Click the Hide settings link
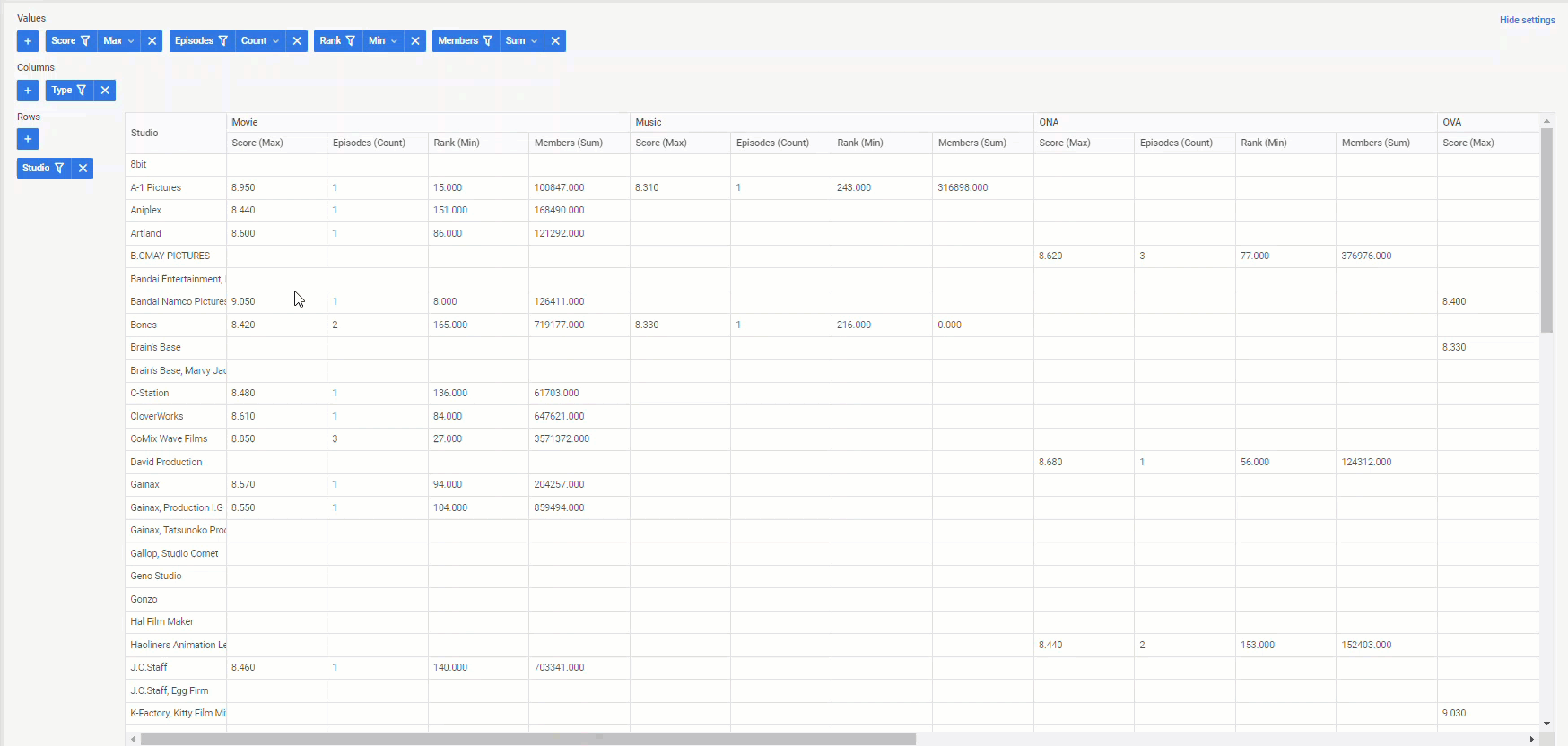The image size is (1568, 746). click(x=1527, y=20)
